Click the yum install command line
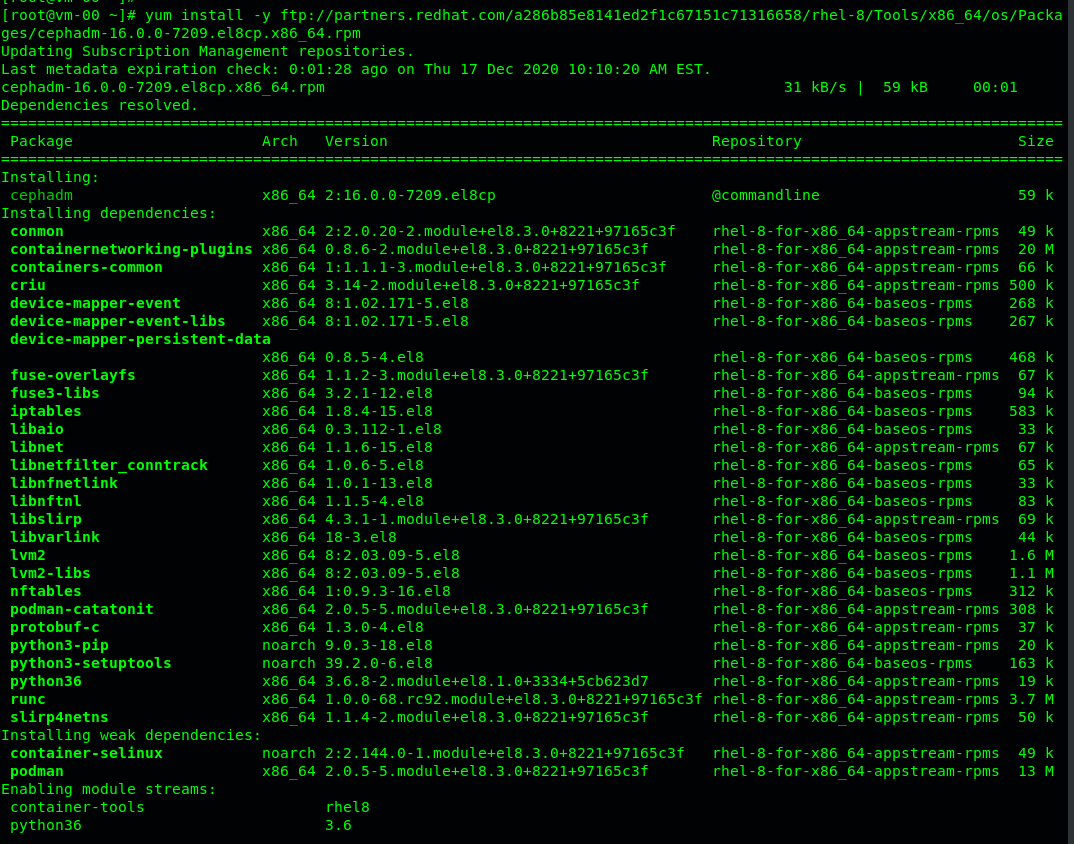 point(532,24)
